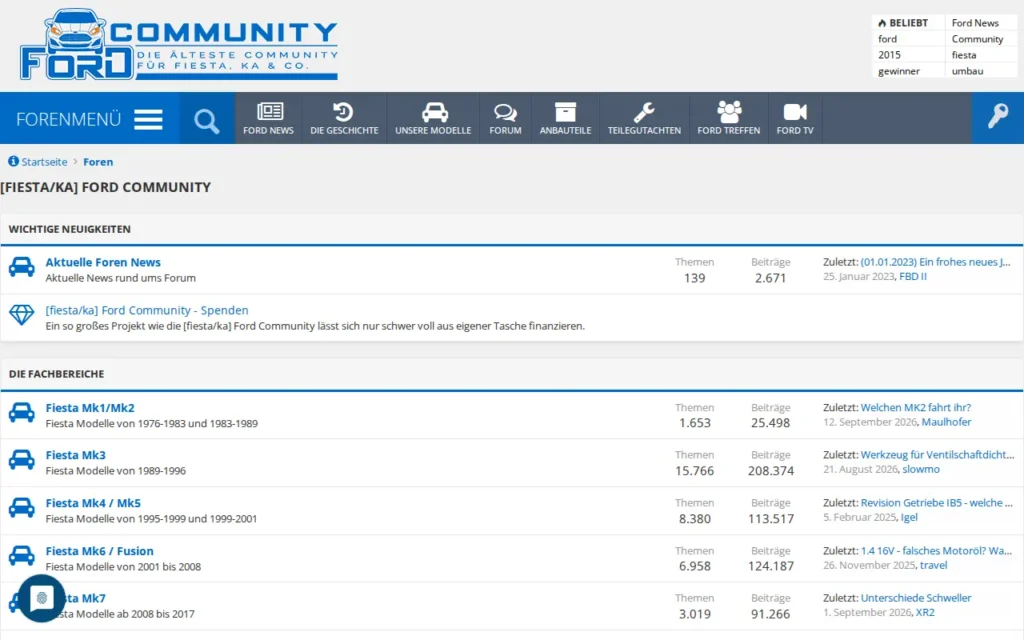Viewport: 1024px width, 640px height.
Task: Open latest post Unterschiede Schweller
Action: pos(916,598)
